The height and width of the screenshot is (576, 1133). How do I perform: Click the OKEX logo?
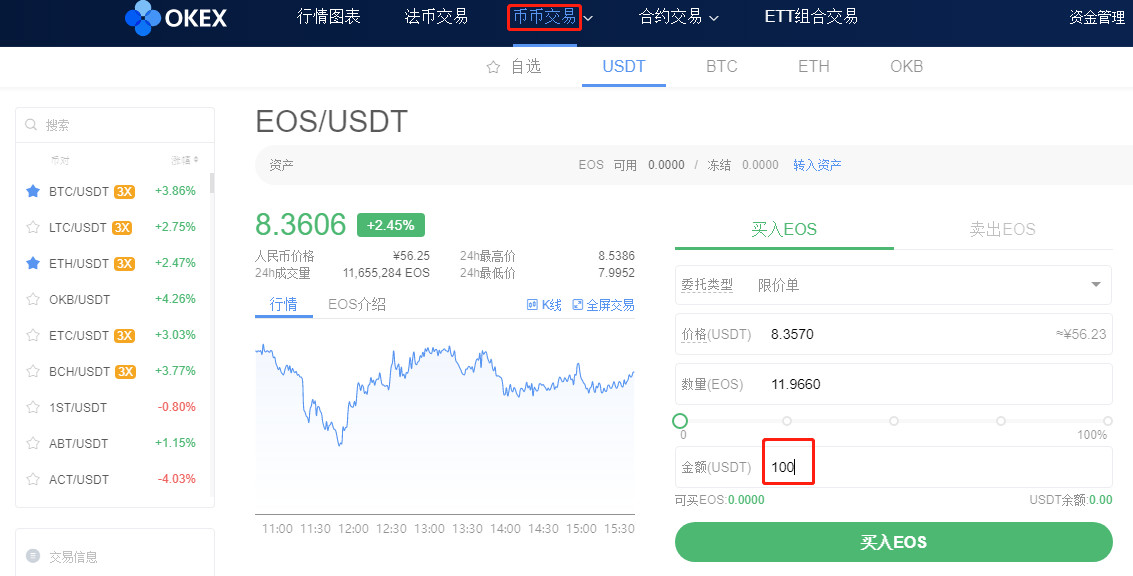pos(176,18)
